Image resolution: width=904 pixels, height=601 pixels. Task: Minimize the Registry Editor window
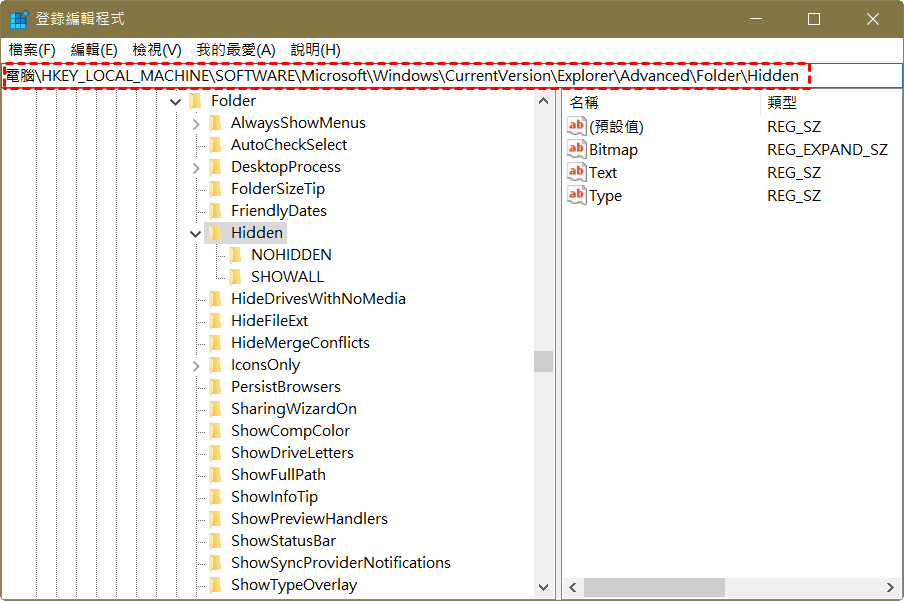pos(756,19)
